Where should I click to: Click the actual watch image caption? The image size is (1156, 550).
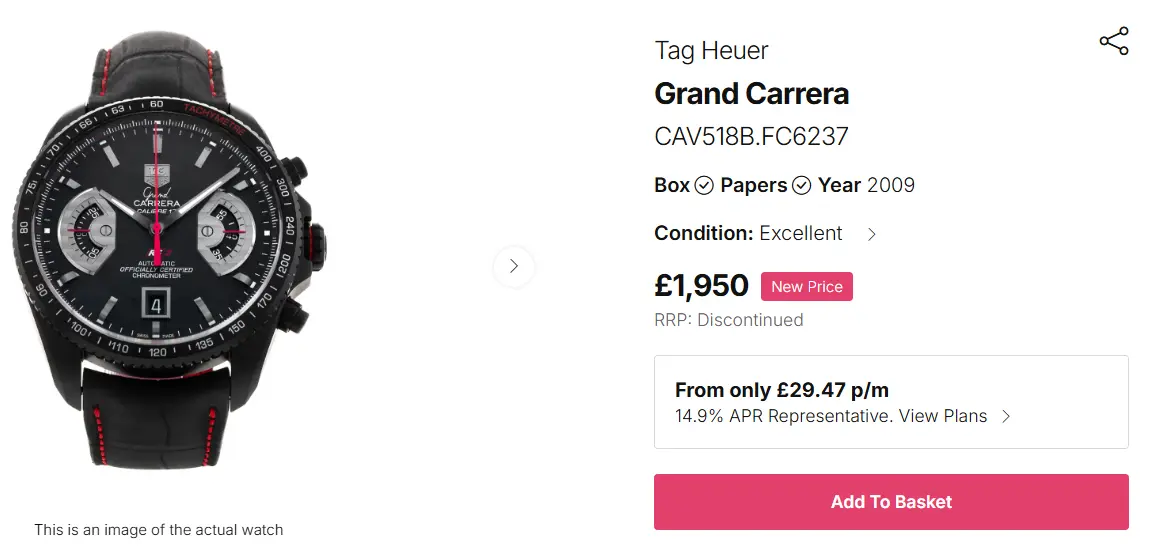159,530
